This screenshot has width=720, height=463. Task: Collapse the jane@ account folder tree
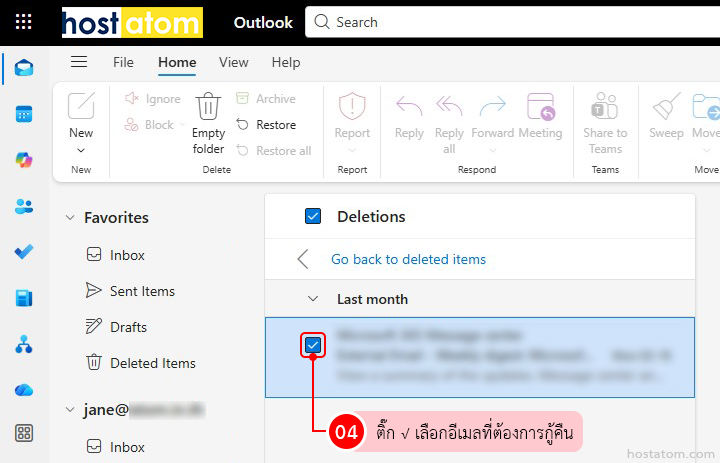pos(70,409)
